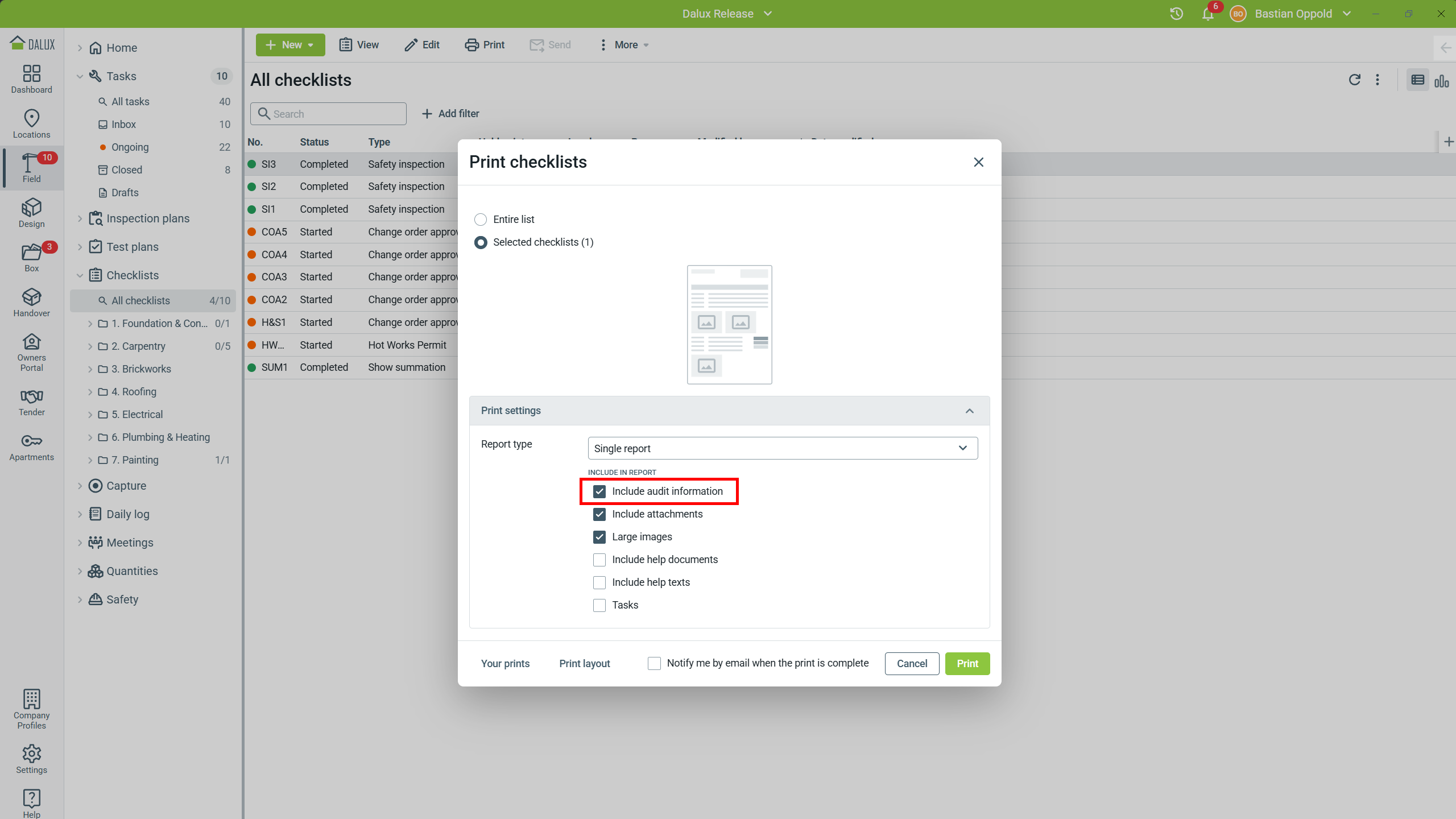The width and height of the screenshot is (1456, 819).
Task: Click the back arrow in the toolbar
Action: click(1445, 48)
